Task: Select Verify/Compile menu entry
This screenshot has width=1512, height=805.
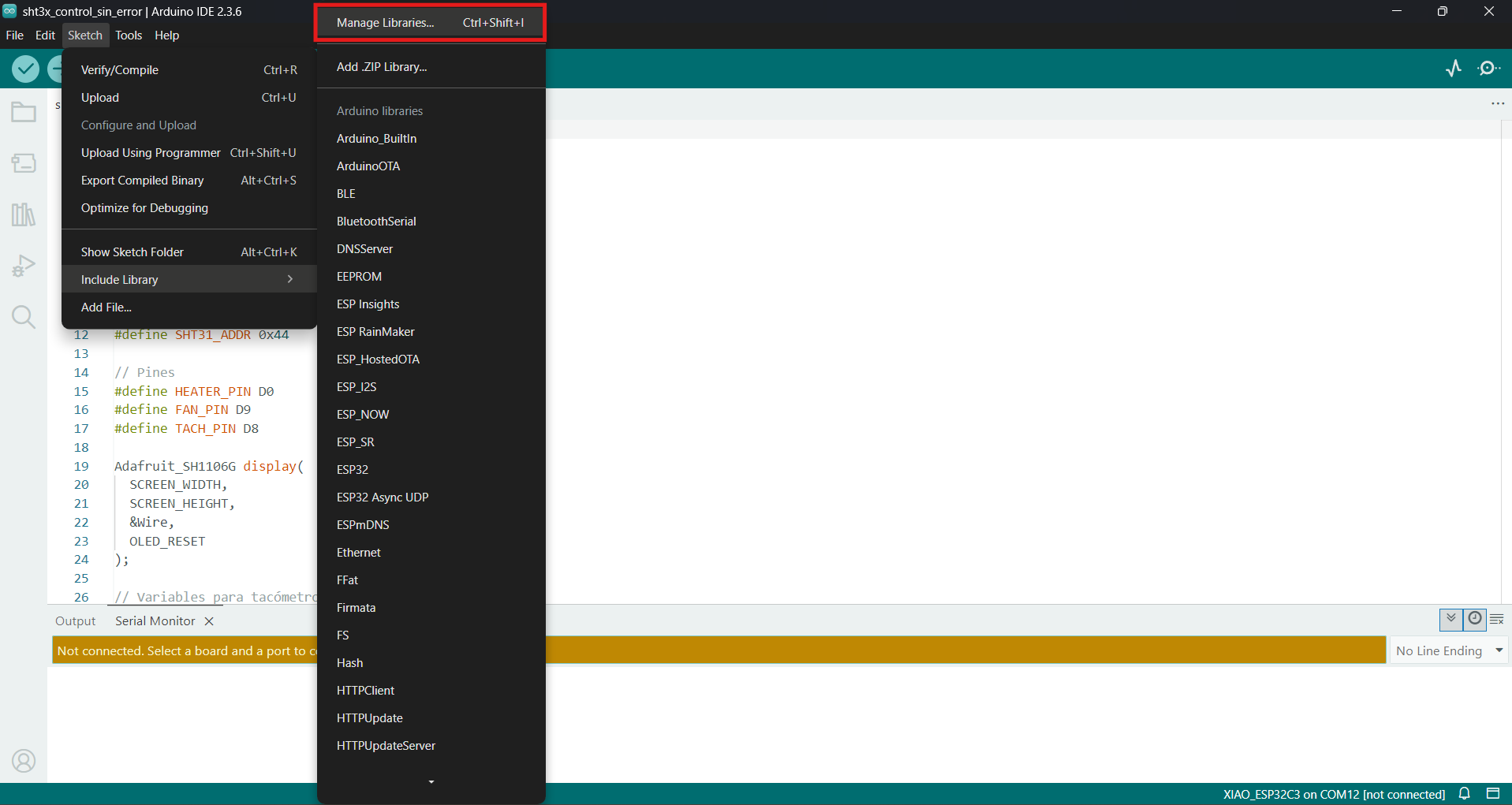Action: pos(189,70)
